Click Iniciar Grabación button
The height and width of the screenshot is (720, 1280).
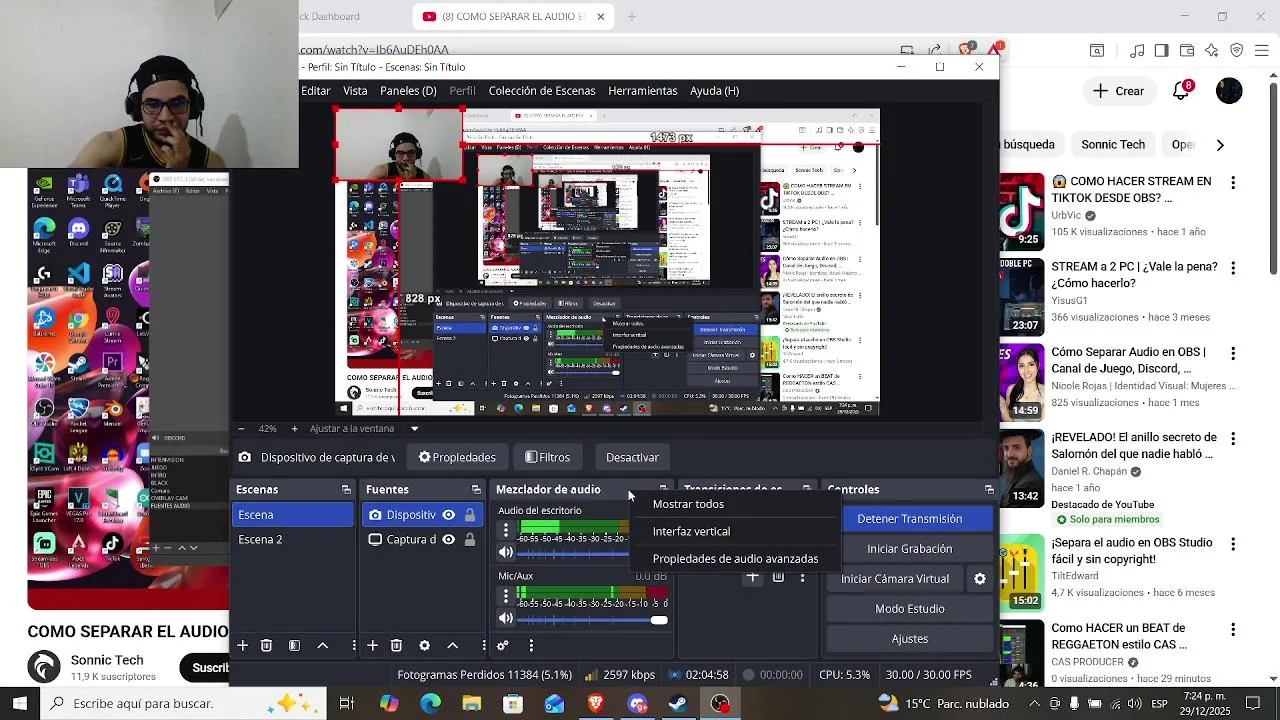tap(910, 549)
